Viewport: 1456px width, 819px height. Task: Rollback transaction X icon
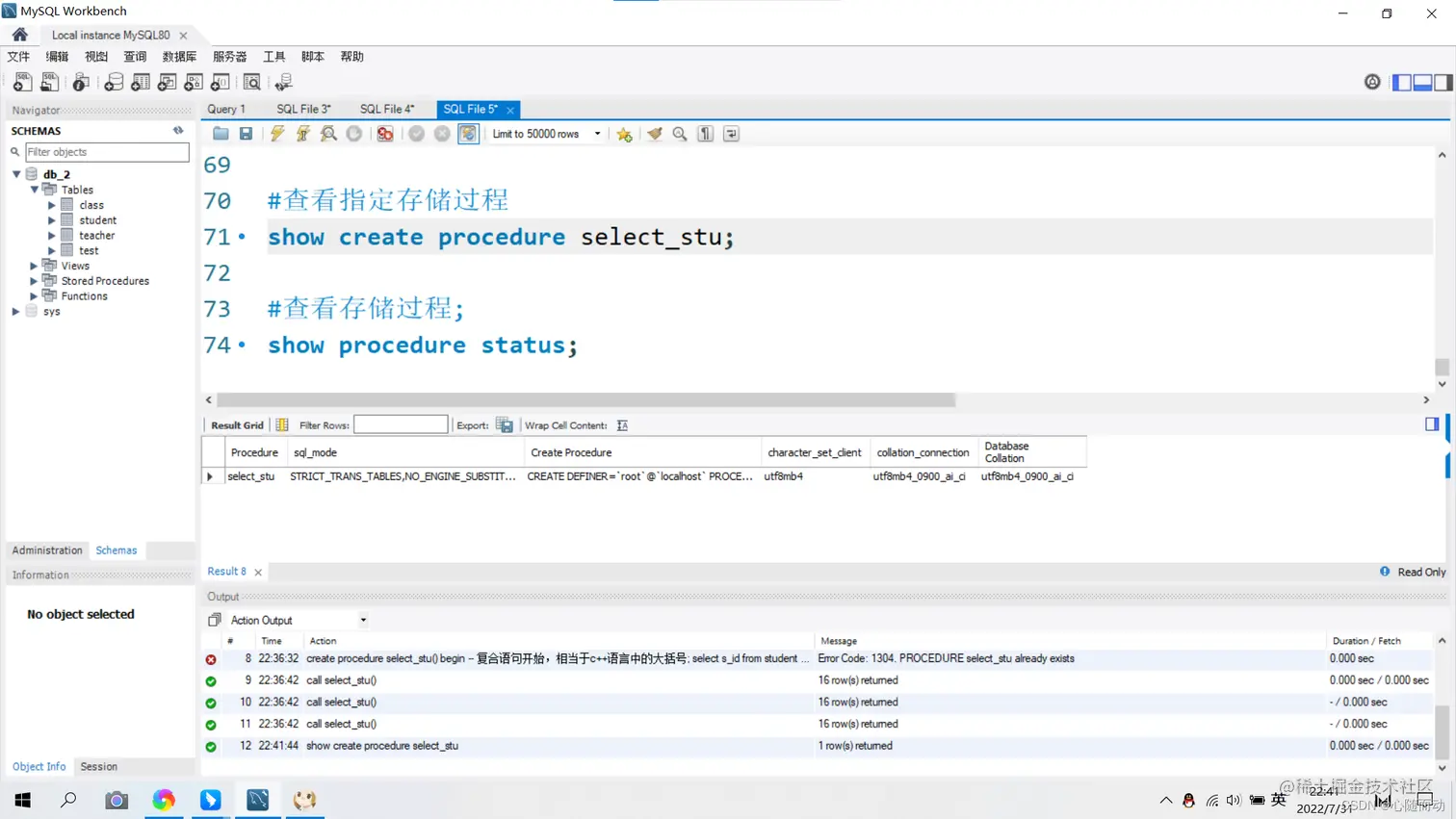(x=442, y=134)
